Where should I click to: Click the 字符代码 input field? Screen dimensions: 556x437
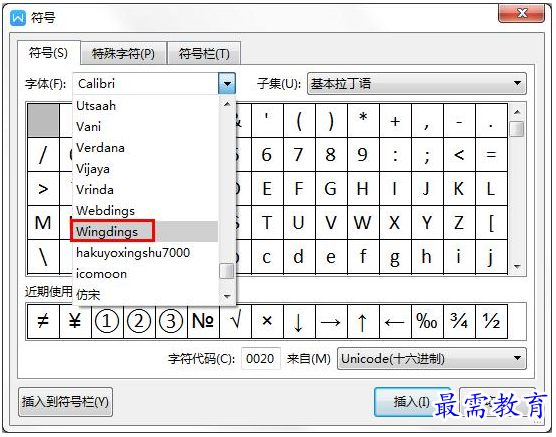[261, 359]
